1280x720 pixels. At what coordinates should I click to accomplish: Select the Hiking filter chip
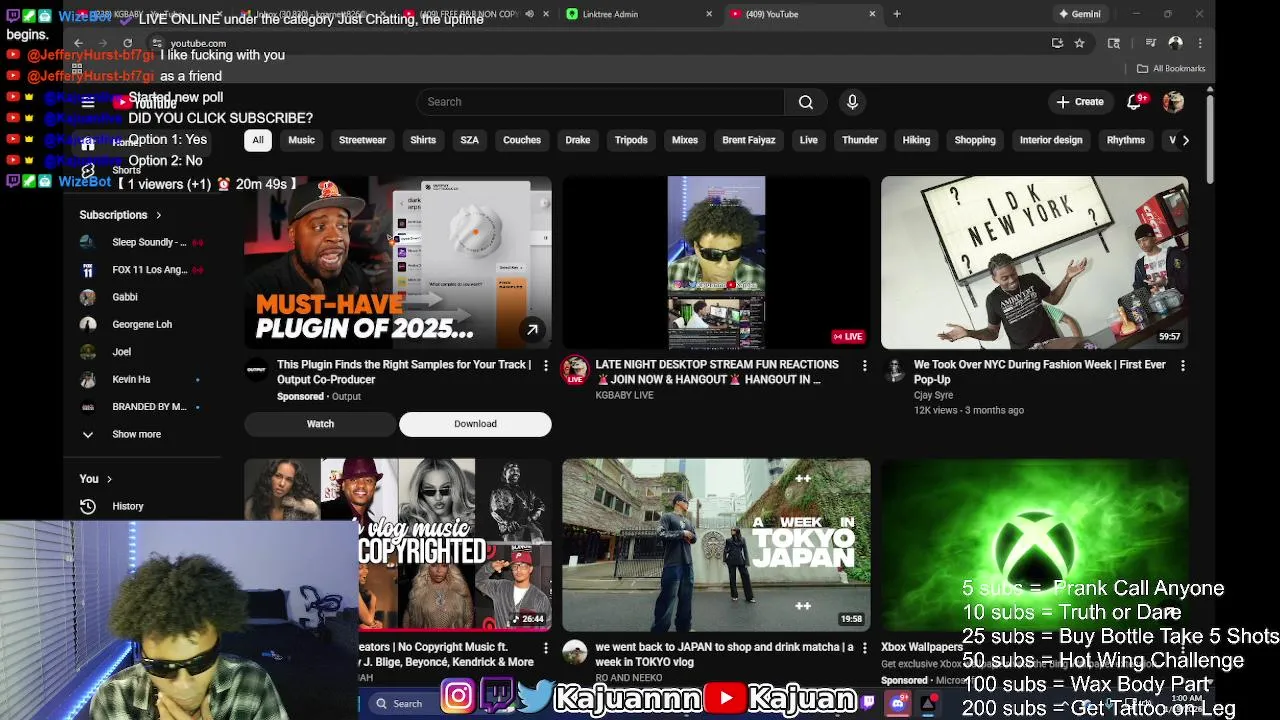(x=916, y=140)
